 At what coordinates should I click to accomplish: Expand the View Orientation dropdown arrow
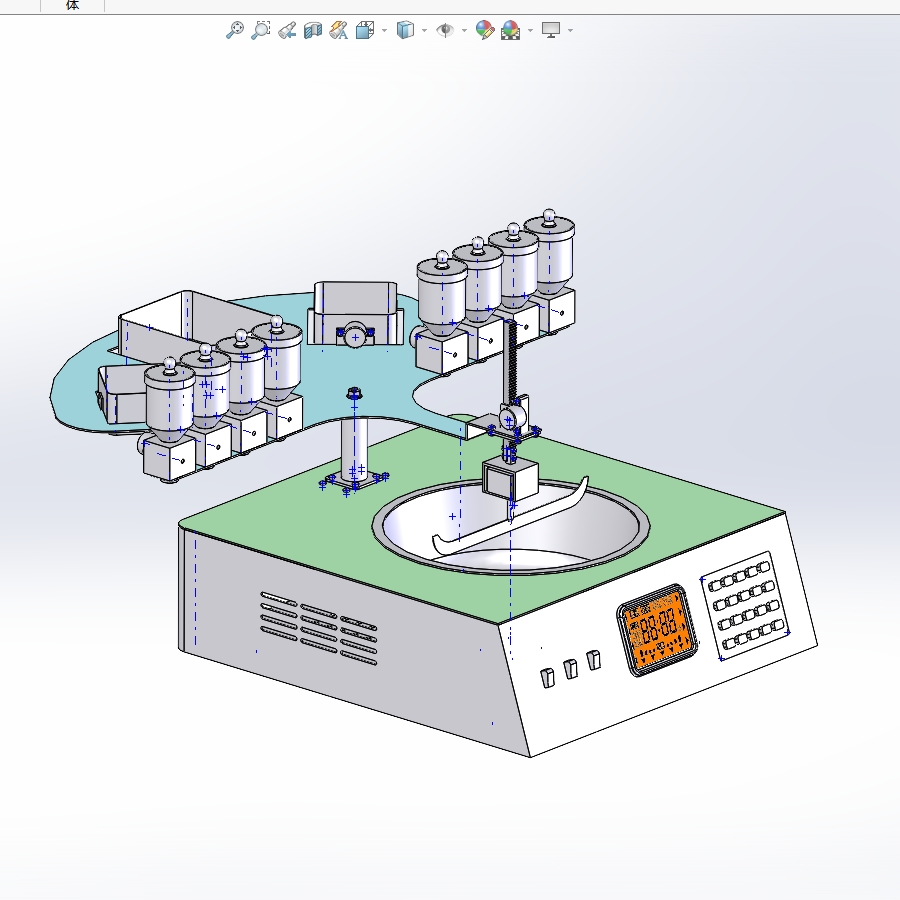(x=384, y=30)
